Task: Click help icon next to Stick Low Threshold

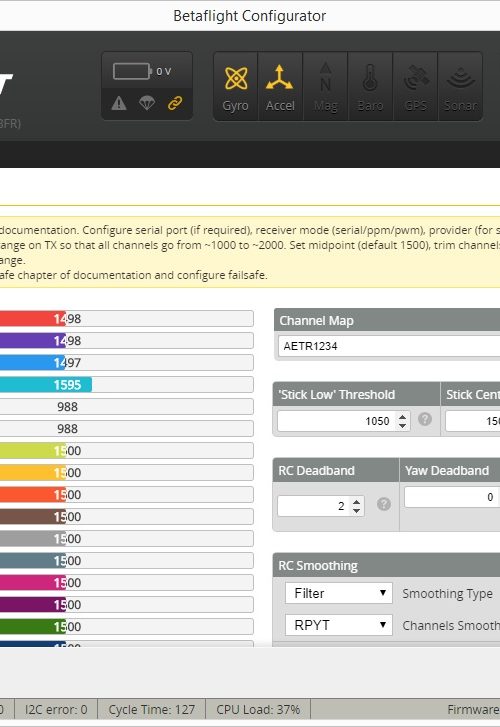Action: tap(425, 419)
